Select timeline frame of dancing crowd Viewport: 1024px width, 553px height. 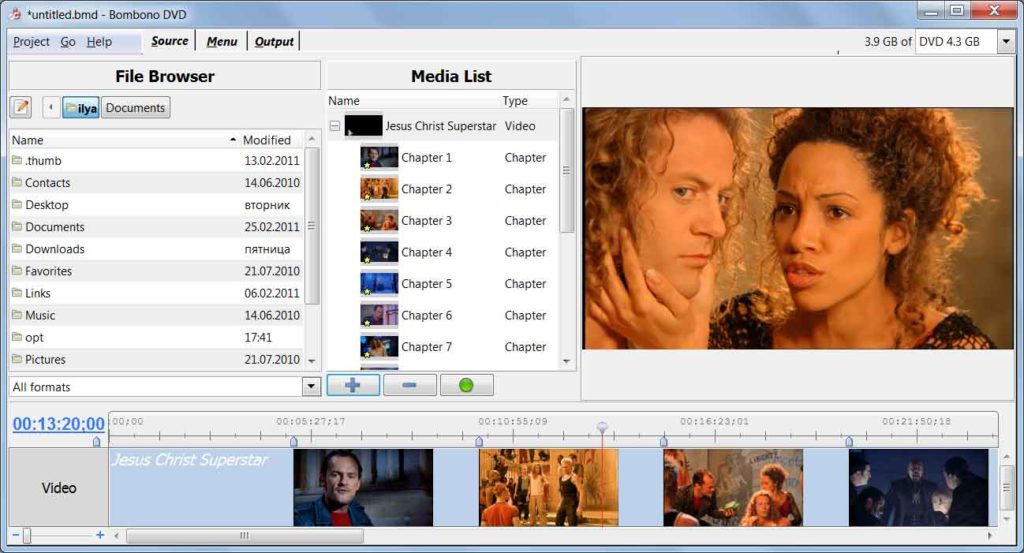pyautogui.click(x=549, y=487)
